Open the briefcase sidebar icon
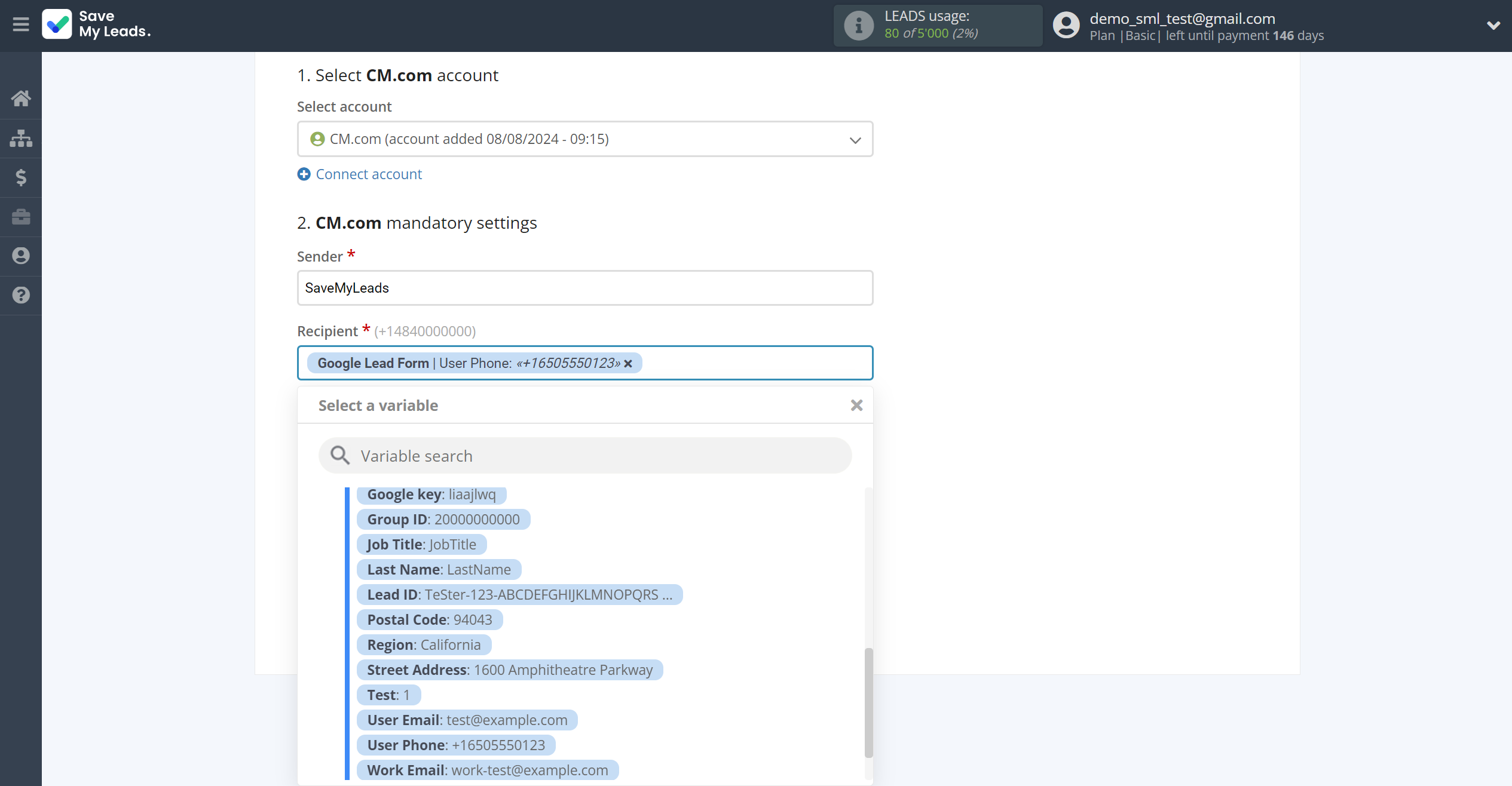Viewport: 1512px width, 786px height. coord(21,217)
